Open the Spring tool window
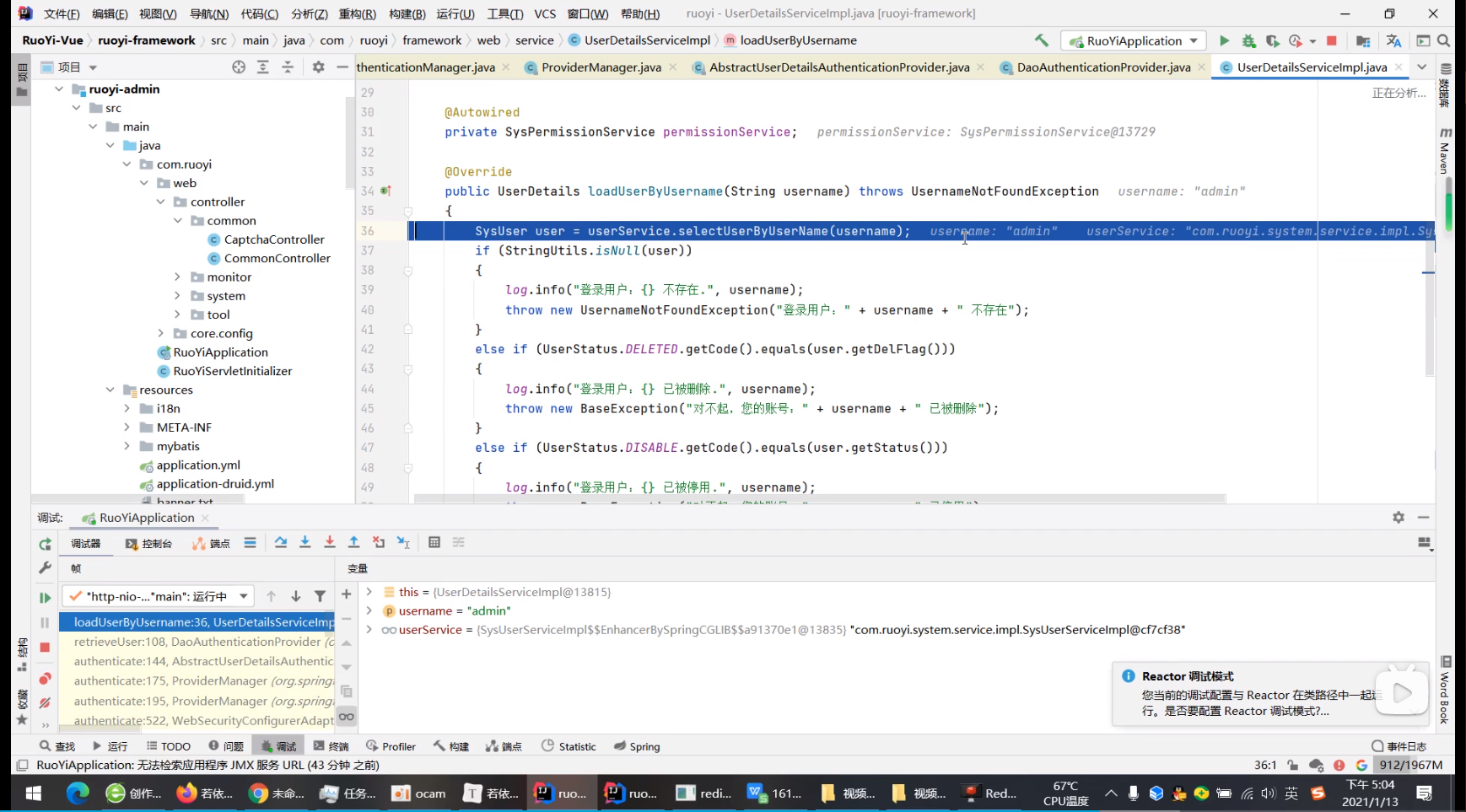 coord(637,746)
